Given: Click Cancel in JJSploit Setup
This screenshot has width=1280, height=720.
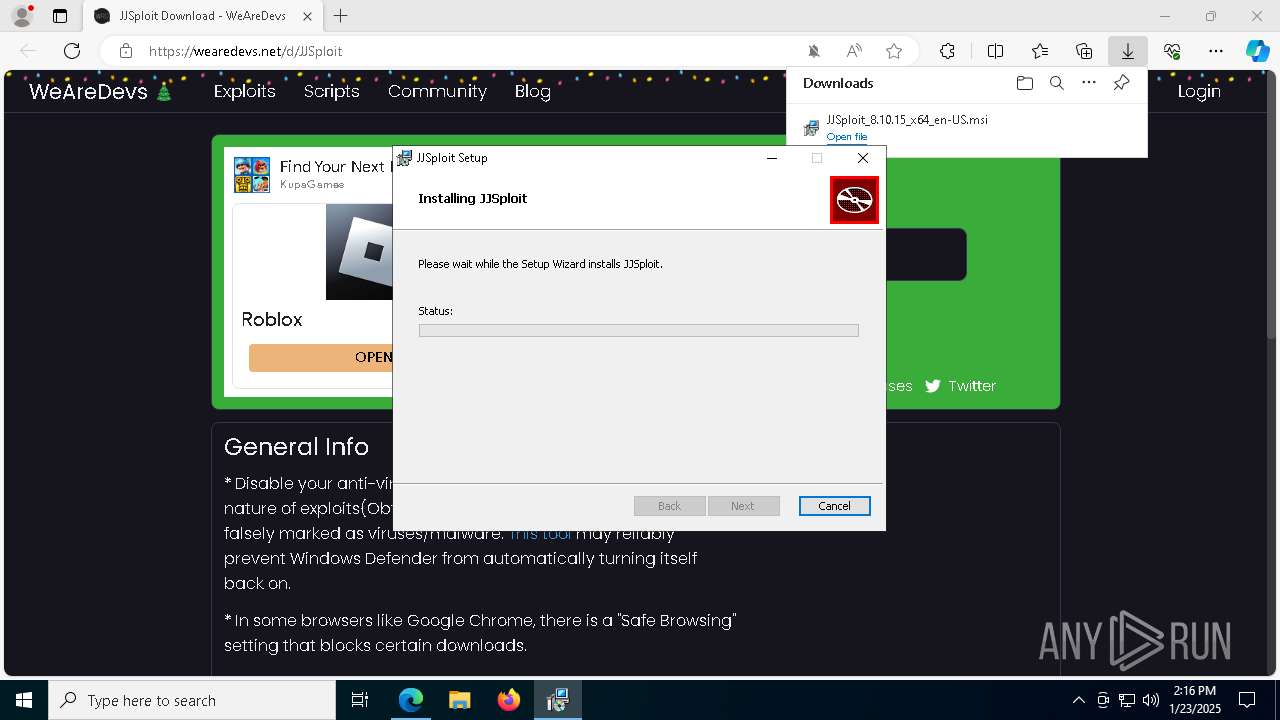Looking at the screenshot, I should (835, 506).
